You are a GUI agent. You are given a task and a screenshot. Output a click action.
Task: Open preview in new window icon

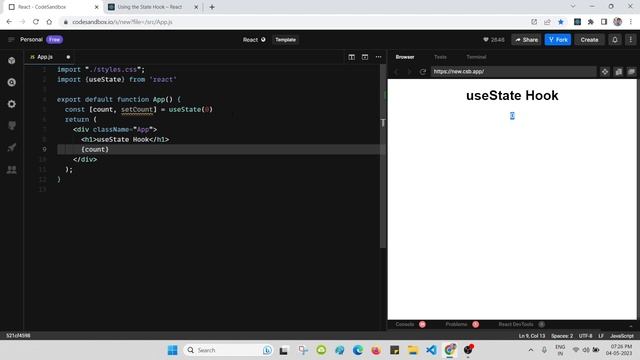click(x=619, y=72)
